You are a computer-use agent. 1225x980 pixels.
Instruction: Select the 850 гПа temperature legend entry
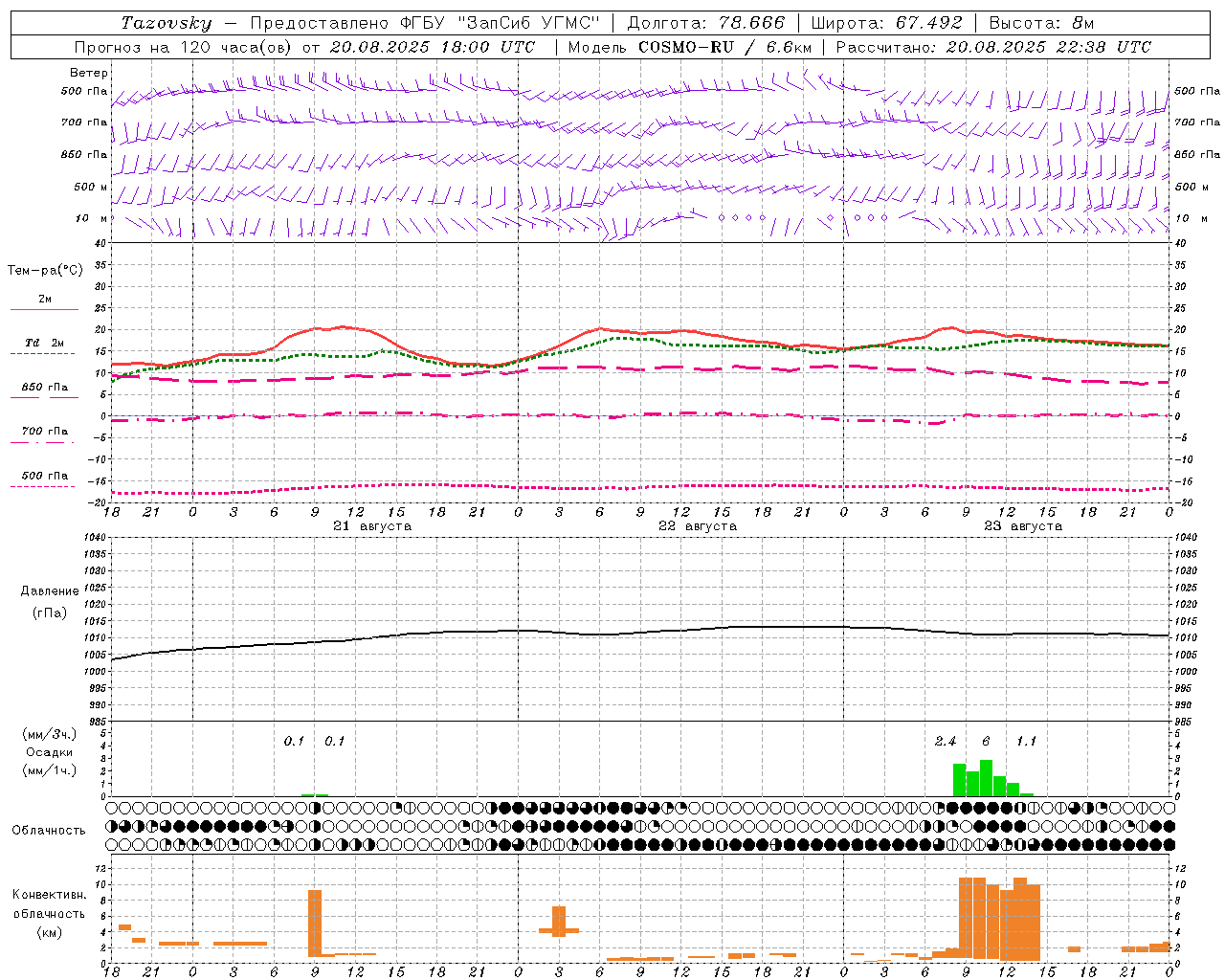[45, 388]
